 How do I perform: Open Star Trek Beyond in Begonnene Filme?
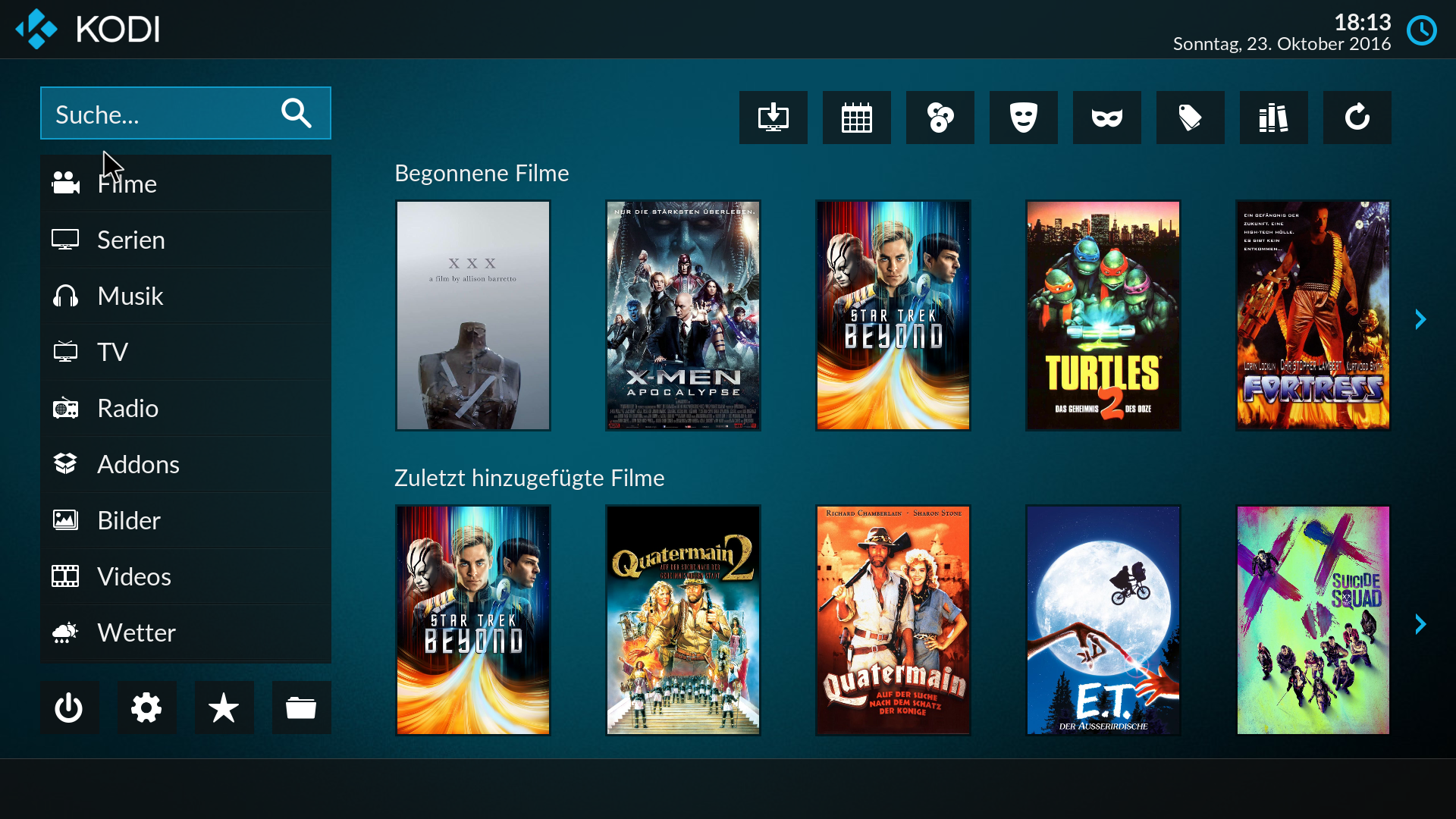point(893,315)
